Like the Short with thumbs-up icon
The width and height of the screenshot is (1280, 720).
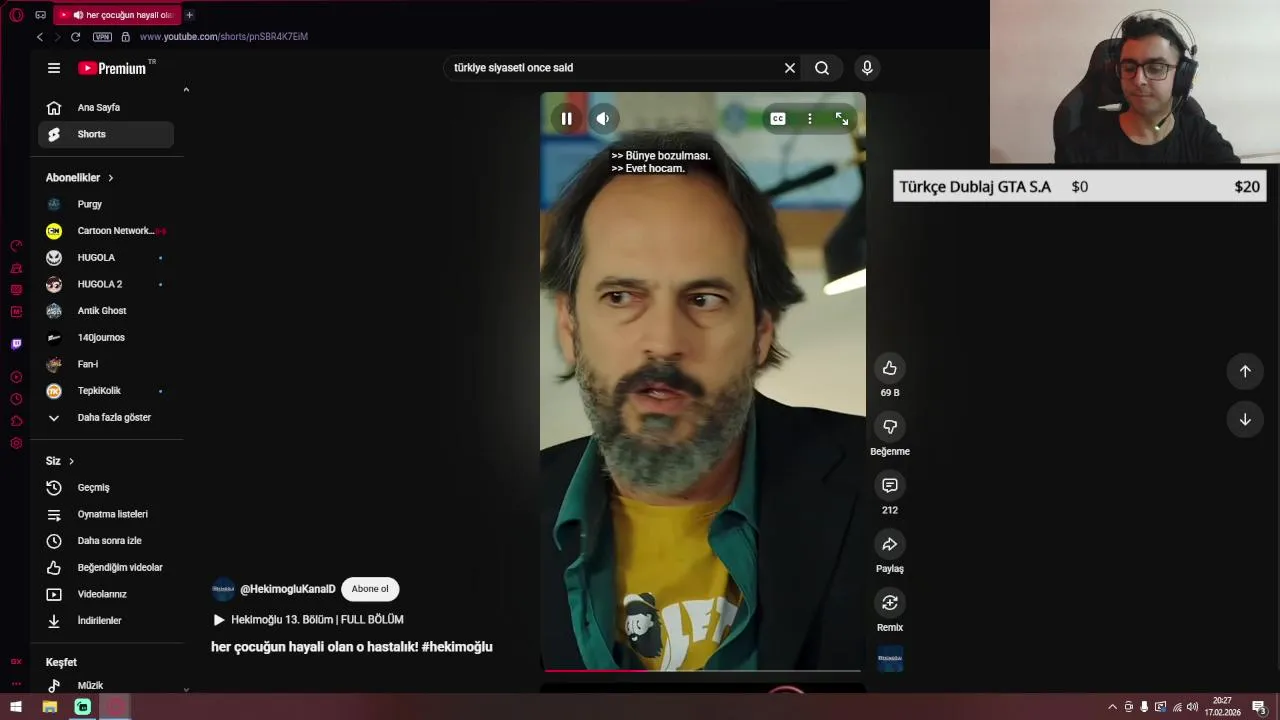[890, 368]
